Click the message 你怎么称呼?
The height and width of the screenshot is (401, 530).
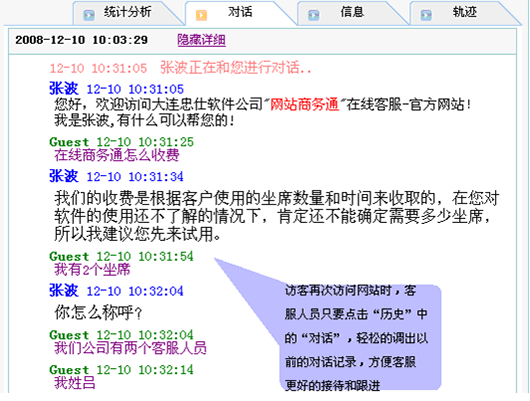click(98, 312)
